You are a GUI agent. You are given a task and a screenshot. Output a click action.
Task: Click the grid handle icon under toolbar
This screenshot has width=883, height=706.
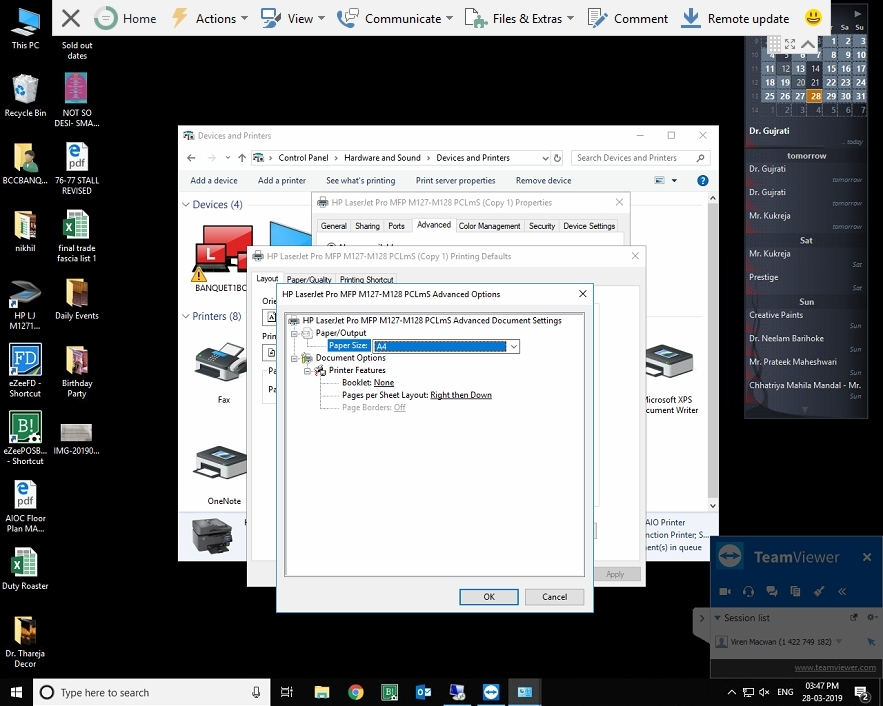point(774,43)
